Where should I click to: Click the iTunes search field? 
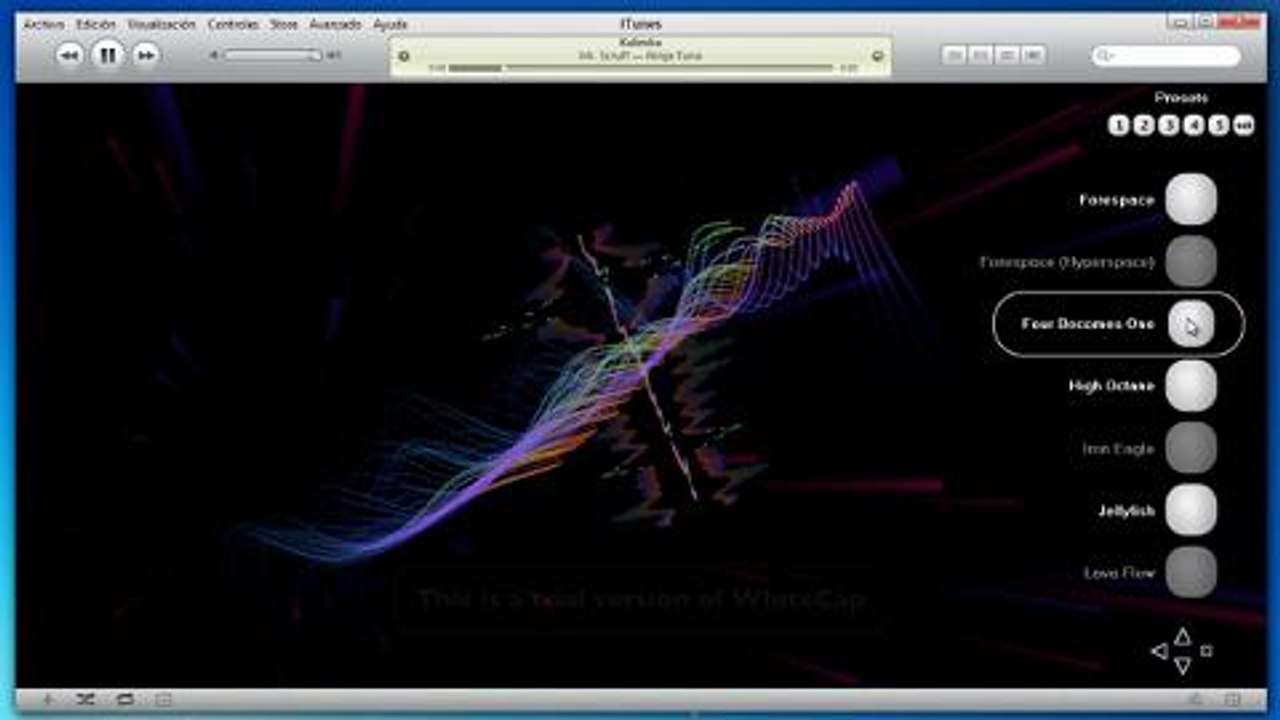(1166, 55)
